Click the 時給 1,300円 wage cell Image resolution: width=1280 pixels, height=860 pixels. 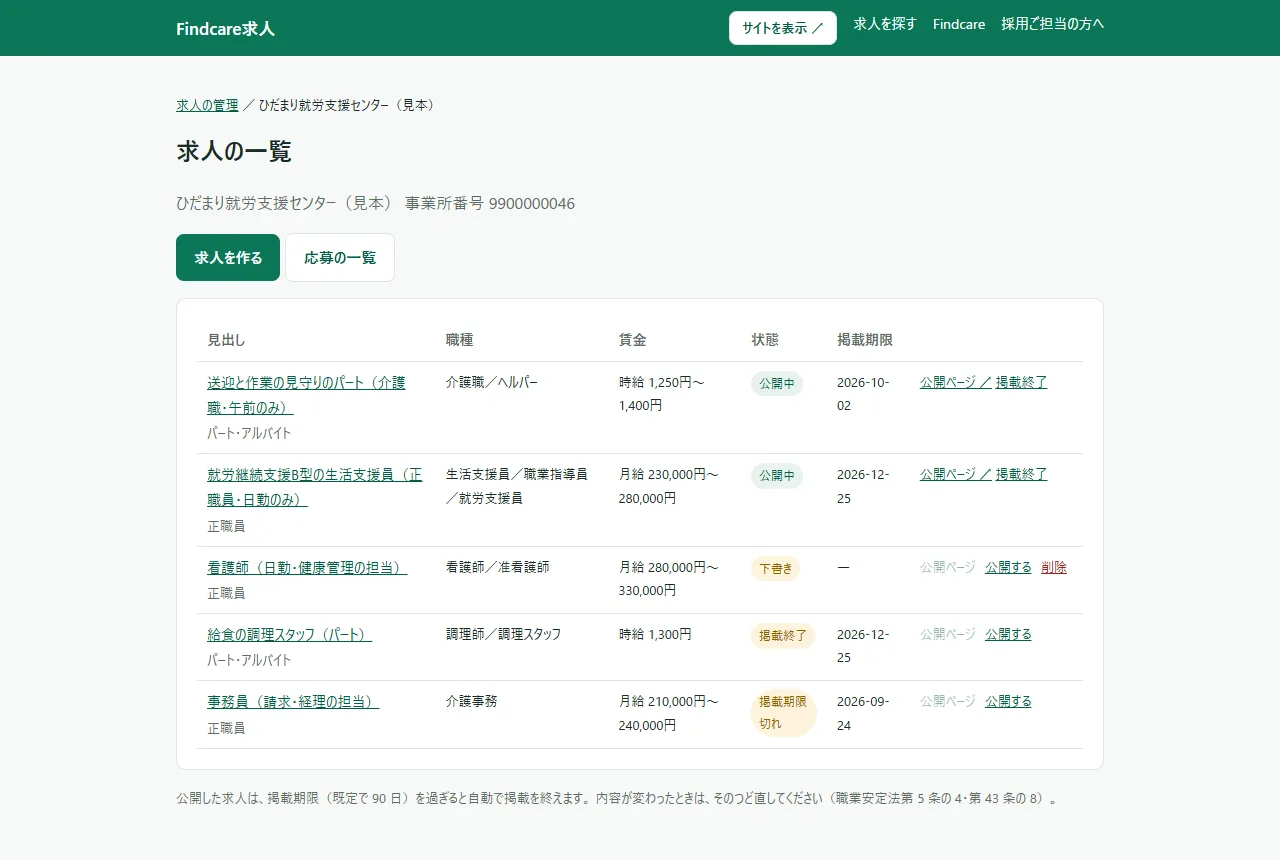click(x=655, y=634)
